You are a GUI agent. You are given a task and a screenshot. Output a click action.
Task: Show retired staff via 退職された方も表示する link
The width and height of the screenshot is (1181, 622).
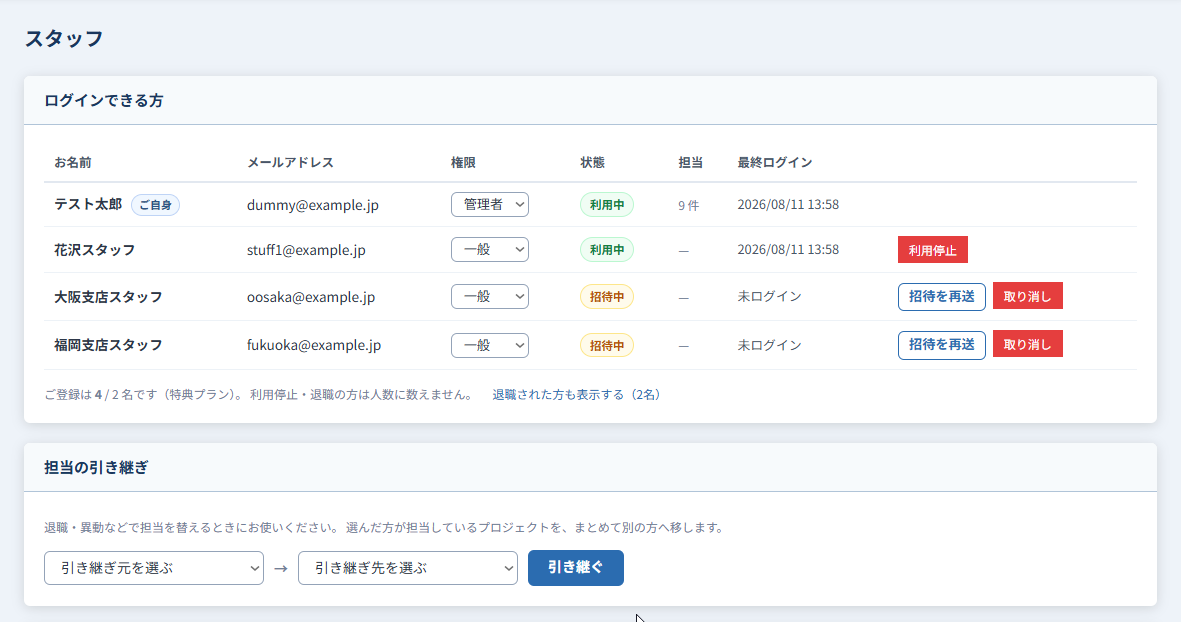[576, 395]
